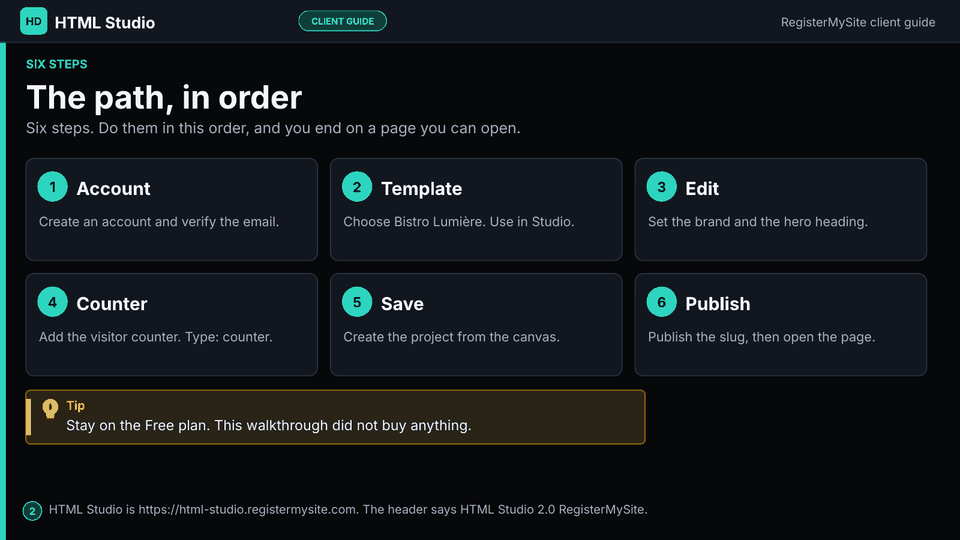
Task: Click the step 5 number badge
Action: 357,302
